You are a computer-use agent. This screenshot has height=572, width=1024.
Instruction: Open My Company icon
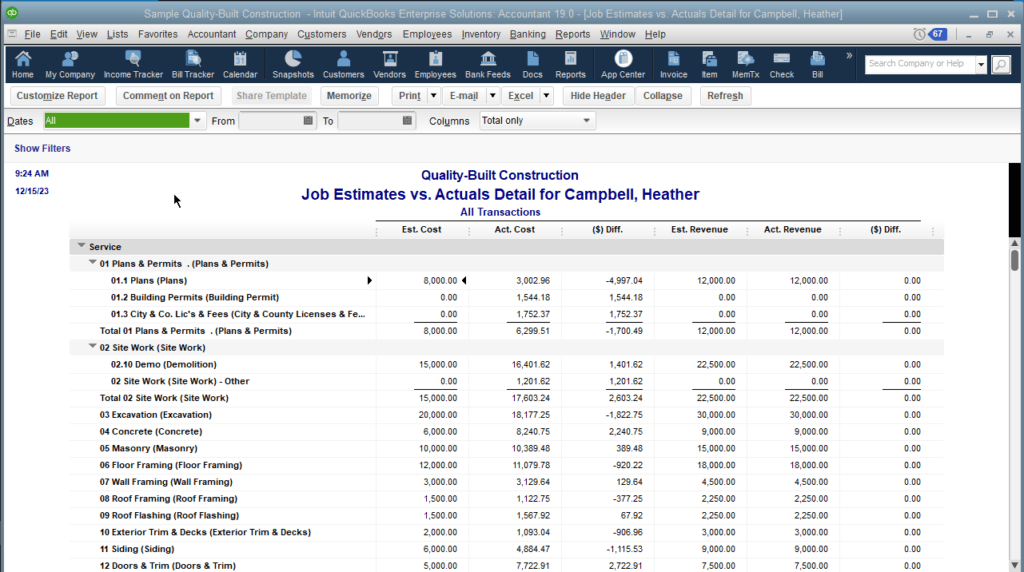[x=70, y=65]
